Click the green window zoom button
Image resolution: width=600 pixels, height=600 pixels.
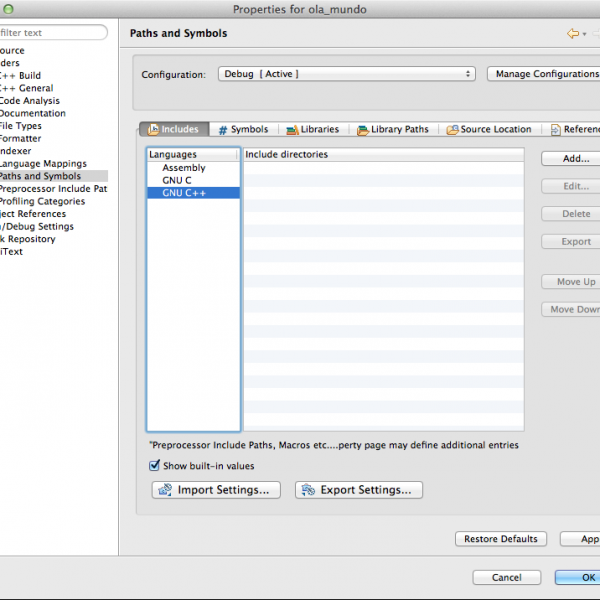click(x=8, y=9)
